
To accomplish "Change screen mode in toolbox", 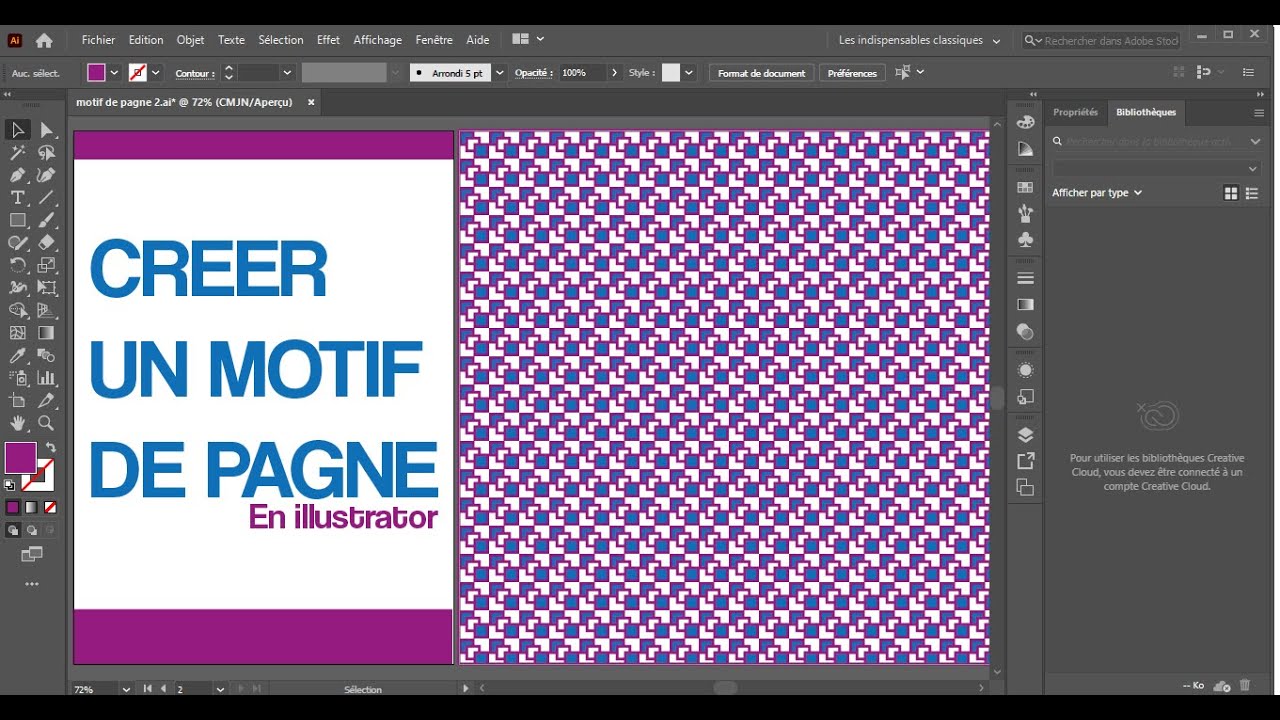I will [32, 554].
